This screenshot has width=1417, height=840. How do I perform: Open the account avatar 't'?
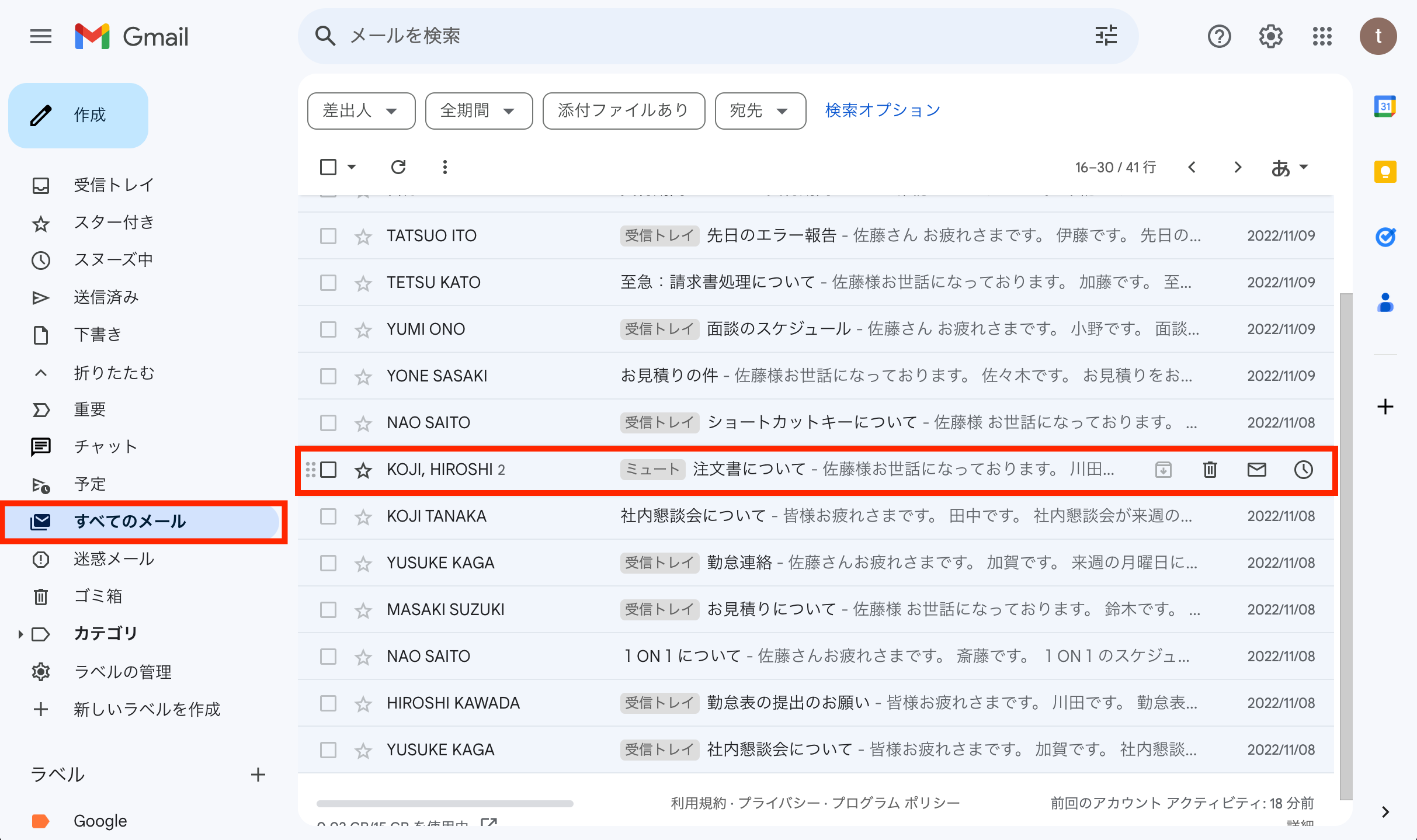pyautogui.click(x=1378, y=37)
